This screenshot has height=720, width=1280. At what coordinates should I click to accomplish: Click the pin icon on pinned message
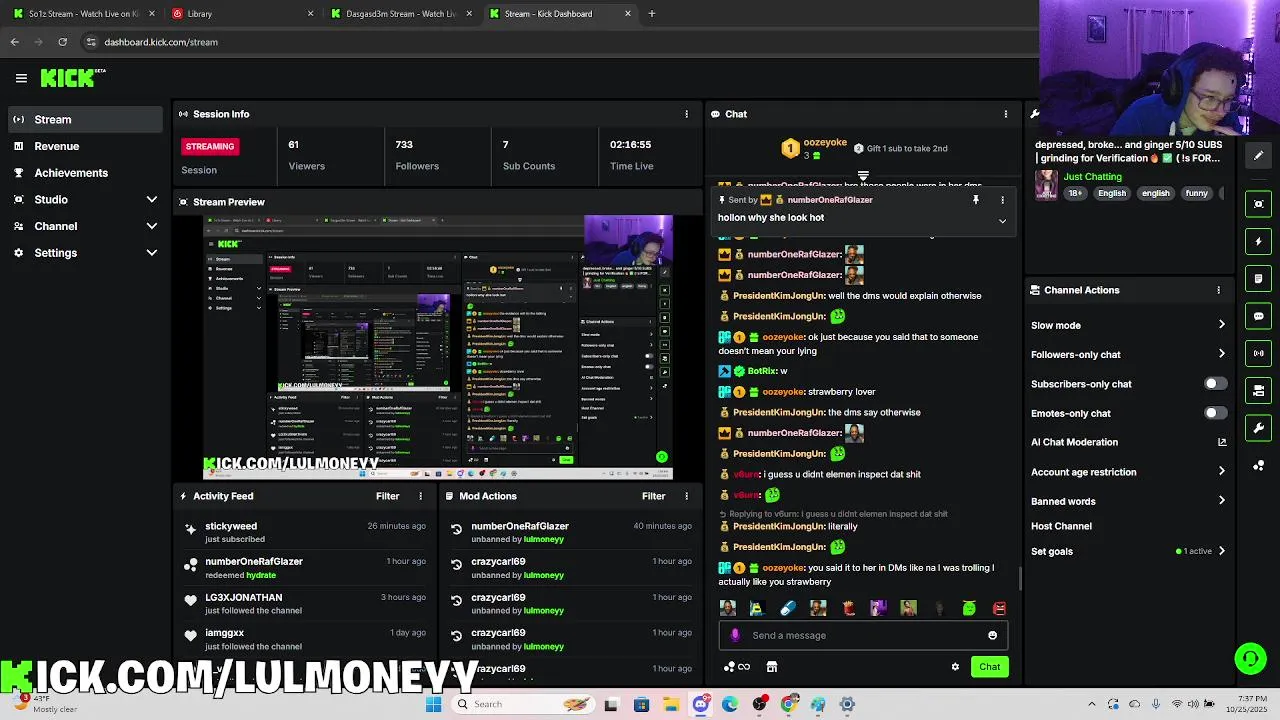975,200
